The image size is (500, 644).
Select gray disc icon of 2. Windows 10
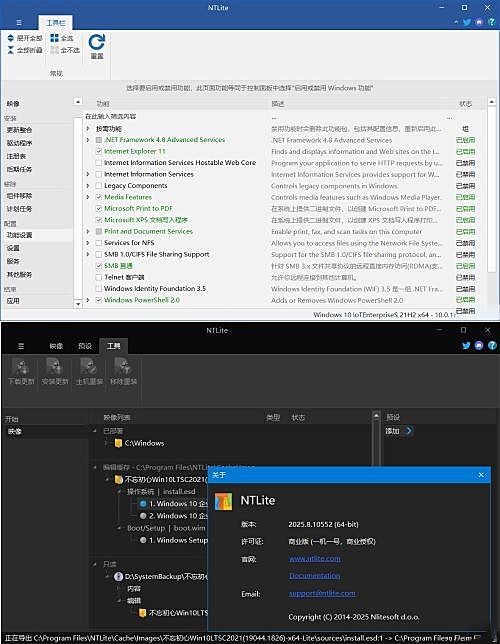tap(143, 516)
